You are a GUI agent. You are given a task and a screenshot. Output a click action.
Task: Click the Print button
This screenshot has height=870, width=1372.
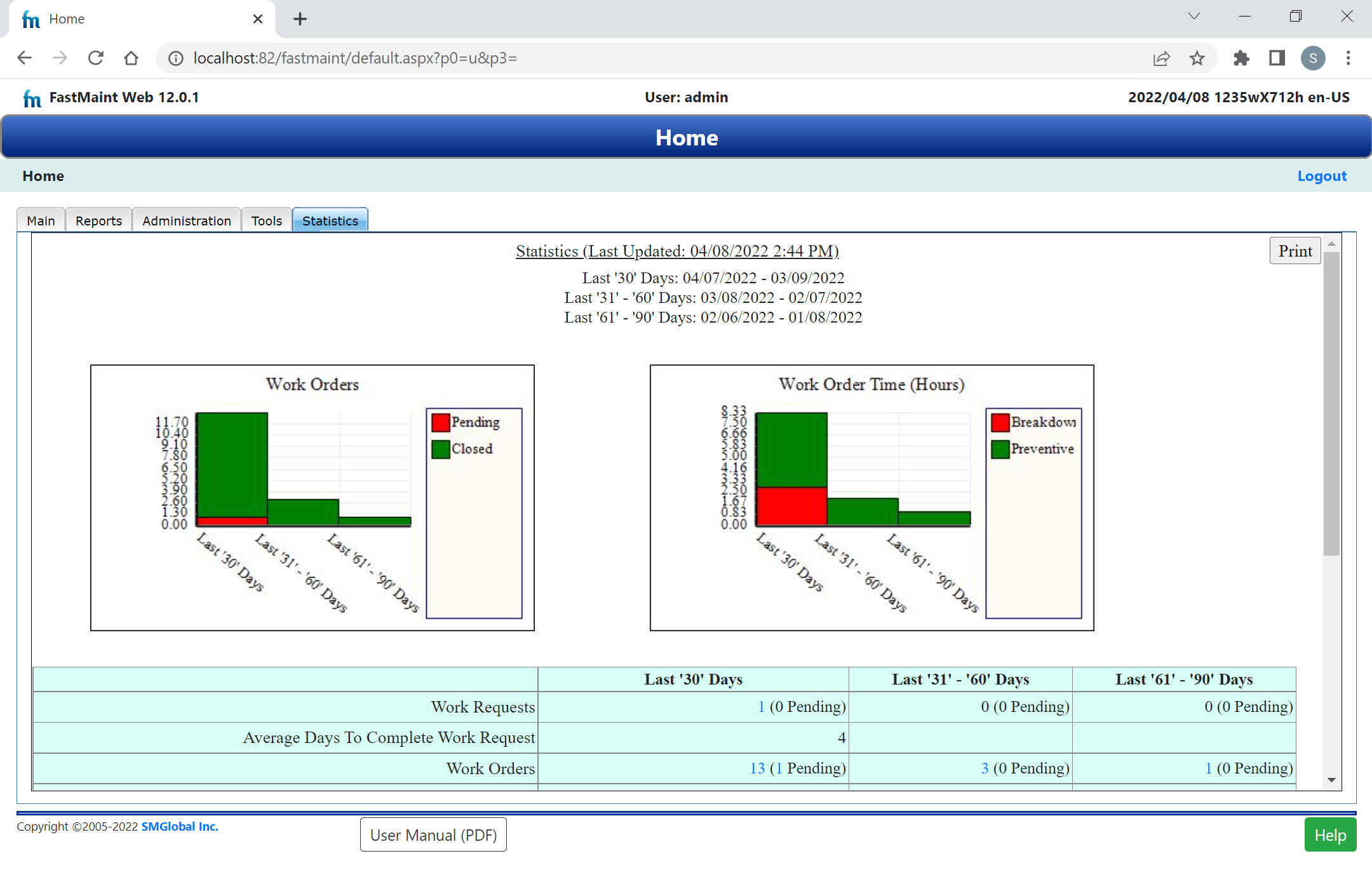1295,250
